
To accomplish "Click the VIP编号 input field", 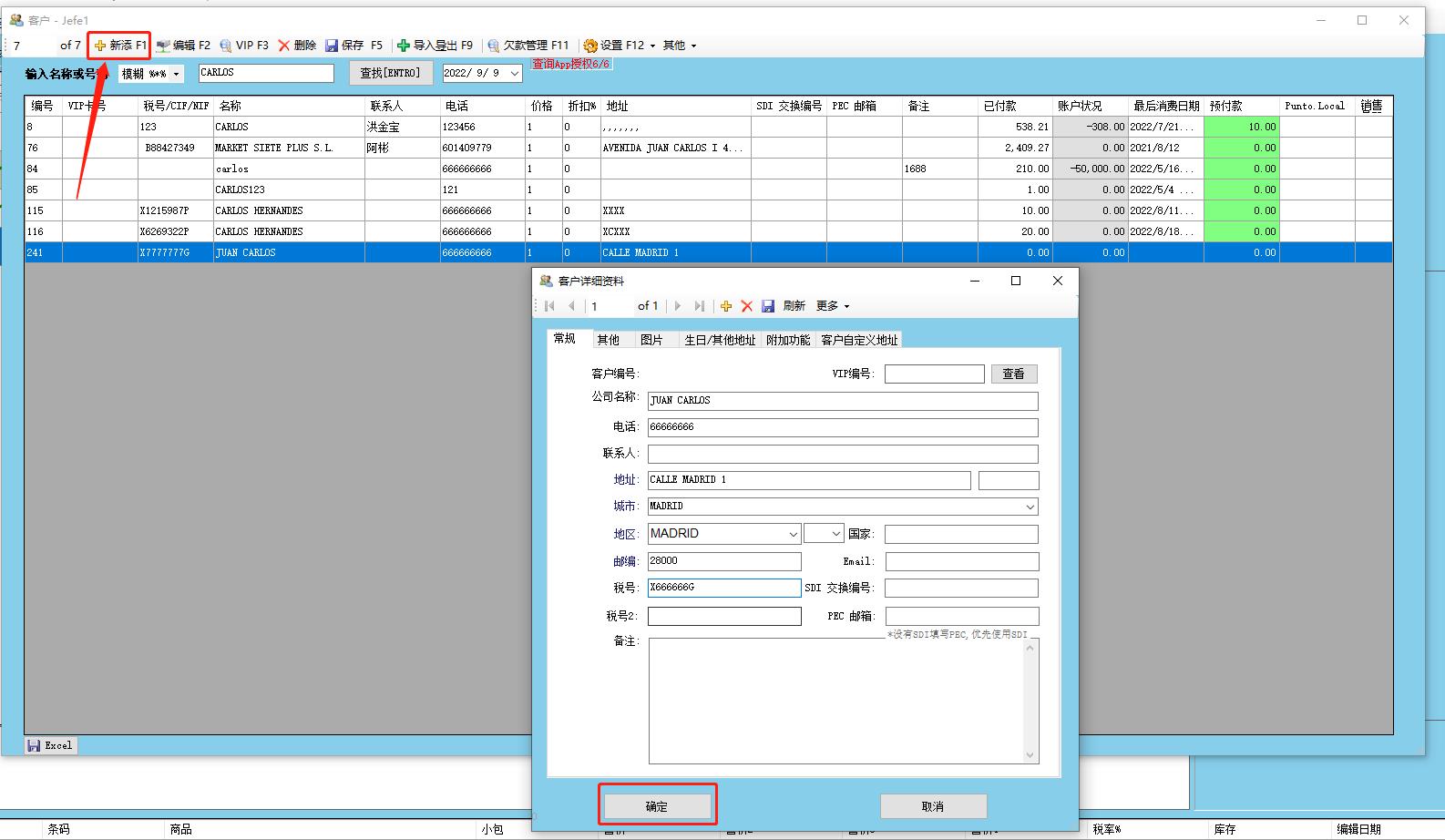I will click(x=935, y=374).
